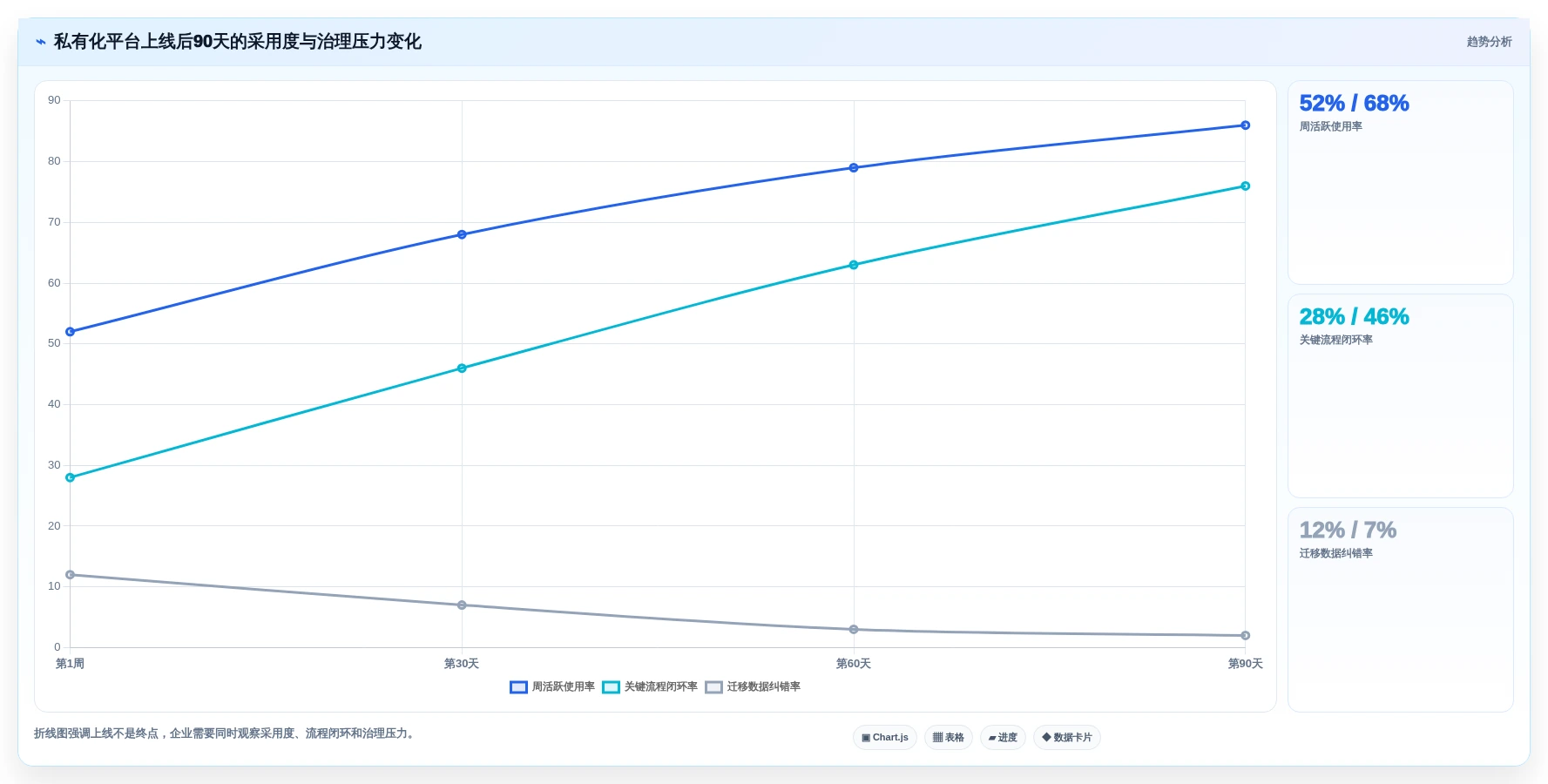Select the 数据卡片 tag chip

coord(1067,737)
